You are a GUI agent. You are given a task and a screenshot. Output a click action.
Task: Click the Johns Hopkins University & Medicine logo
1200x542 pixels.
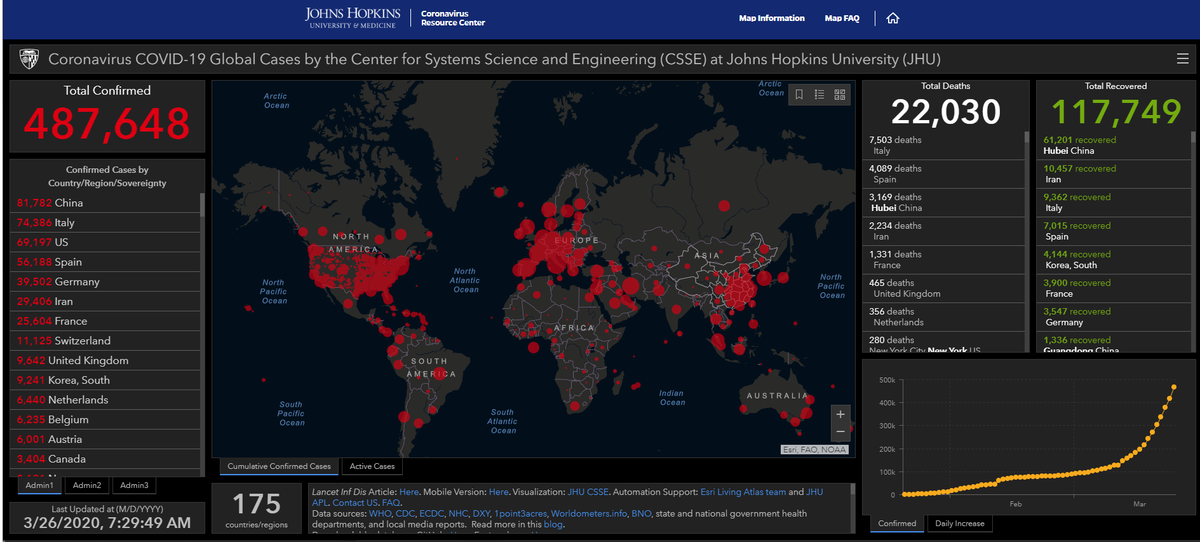pyautogui.click(x=351, y=18)
